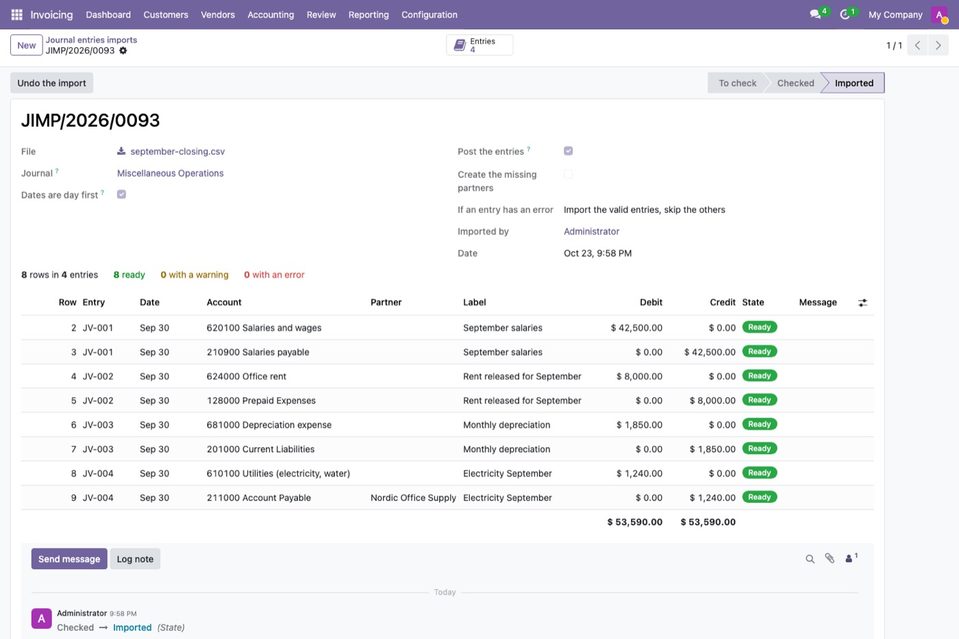Viewport: 959px width, 639px height.
Task: Open the Configuration menu
Action: 429,15
